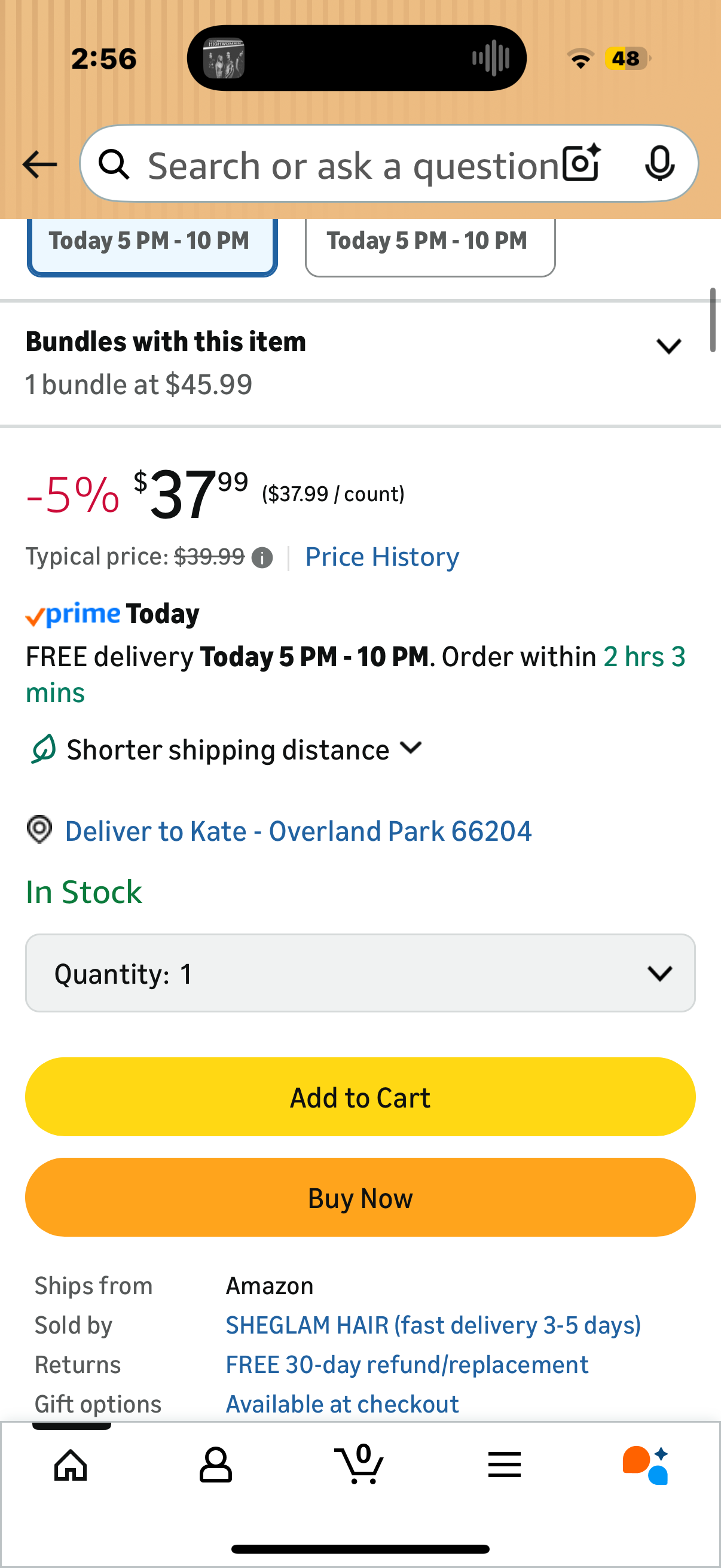Open the Home tab icon
Viewport: 721px width, 1568px height.
(x=71, y=1465)
